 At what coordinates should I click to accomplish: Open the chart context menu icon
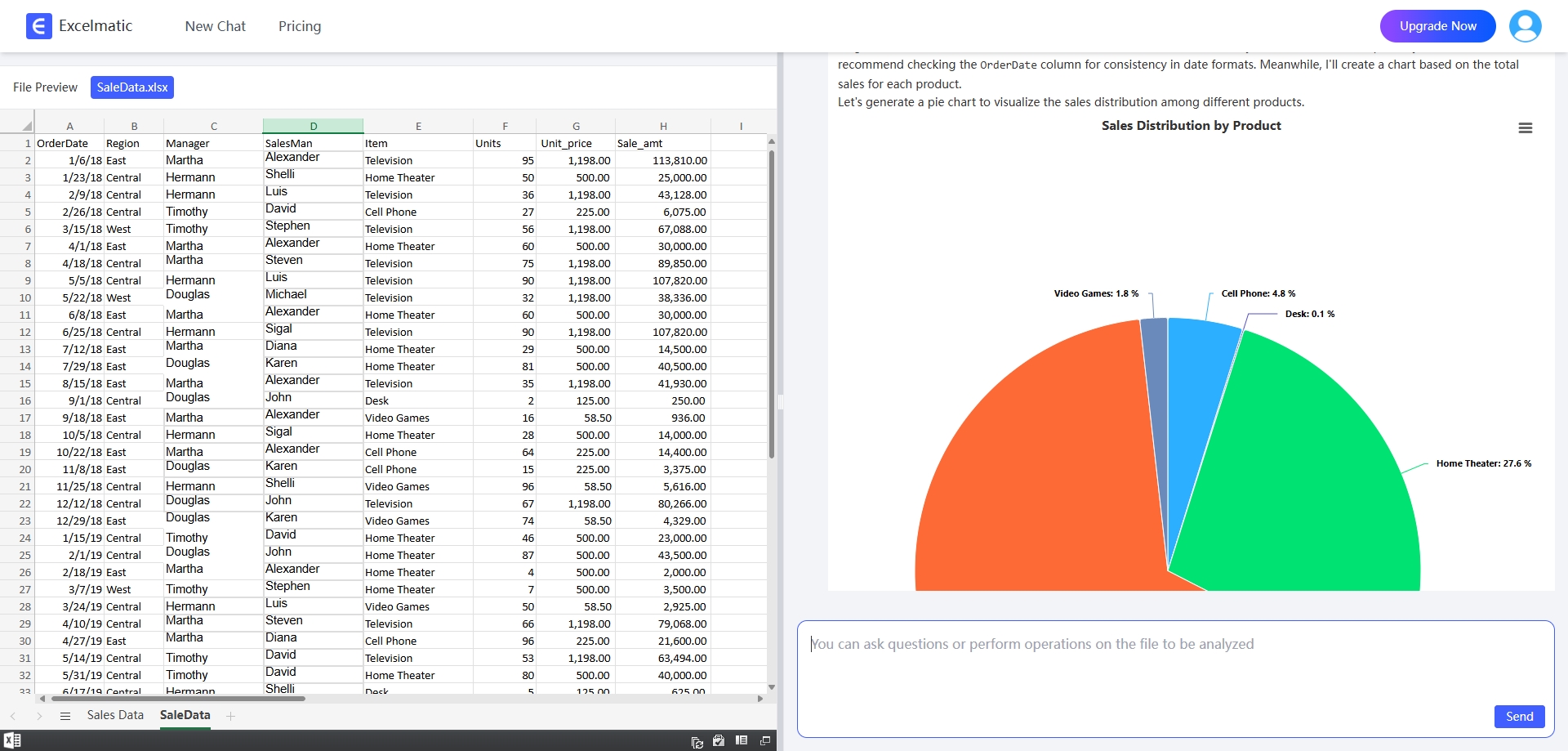click(x=1525, y=128)
